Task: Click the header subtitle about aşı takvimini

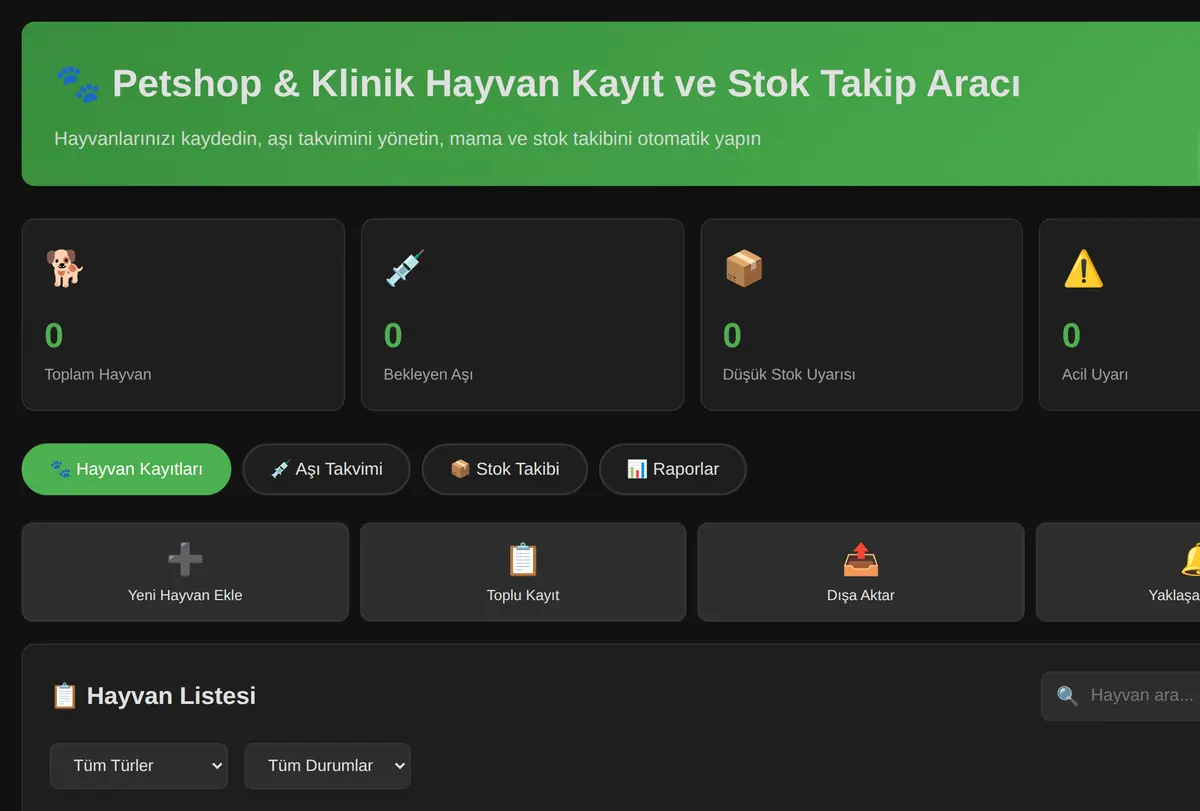Action: [407, 138]
